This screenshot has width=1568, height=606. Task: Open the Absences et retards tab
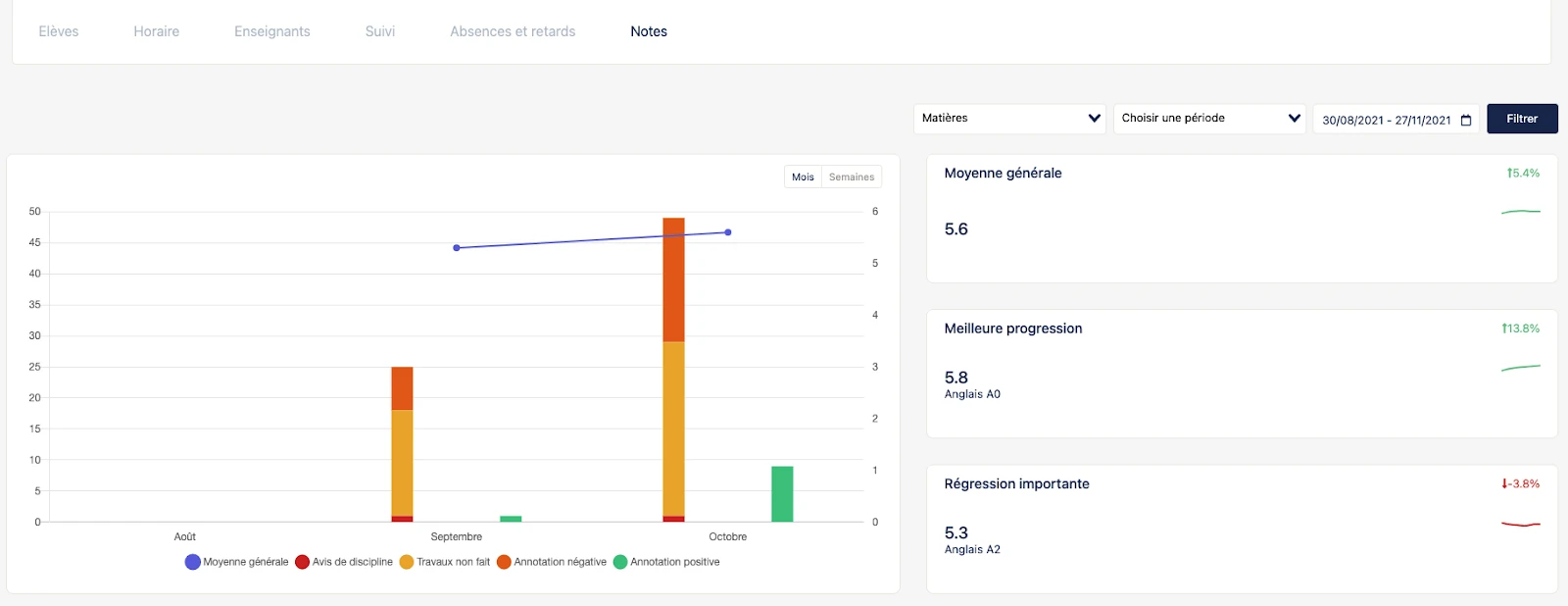[x=513, y=31]
